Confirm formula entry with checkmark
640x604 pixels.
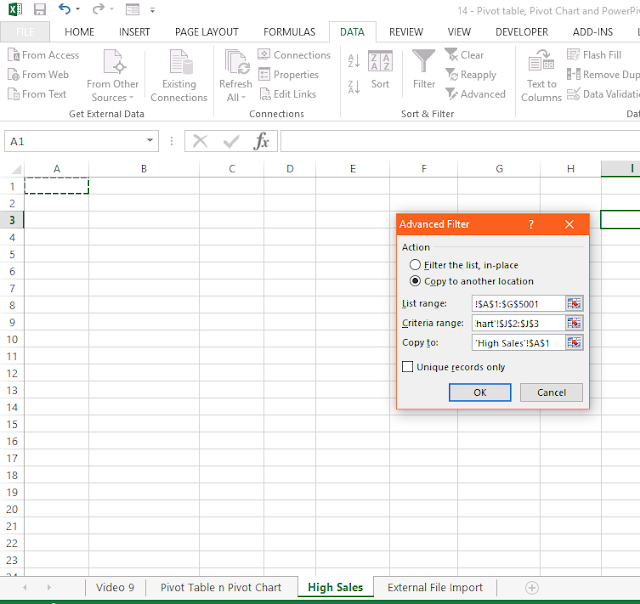(231, 141)
